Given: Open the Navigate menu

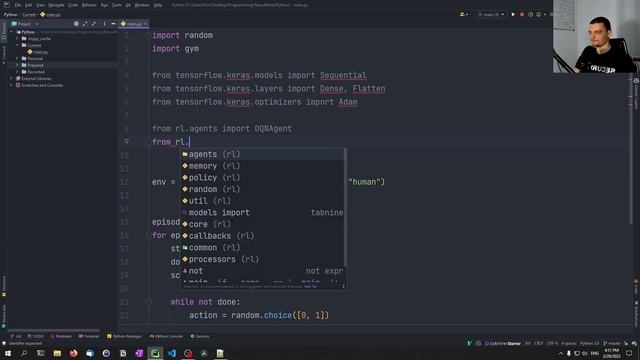Looking at the screenshot, I should 56,5.
